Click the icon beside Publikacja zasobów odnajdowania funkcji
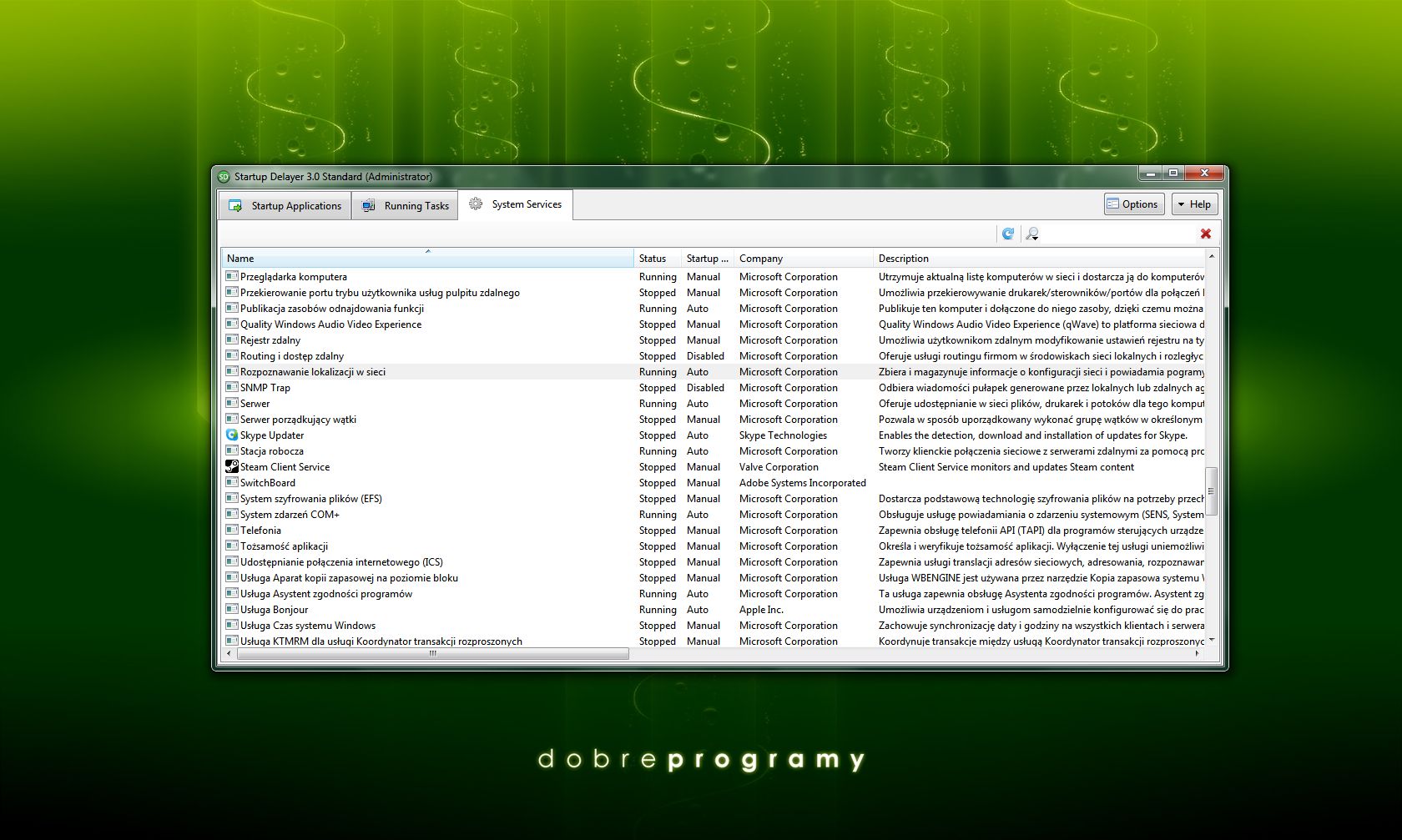 pyautogui.click(x=232, y=308)
